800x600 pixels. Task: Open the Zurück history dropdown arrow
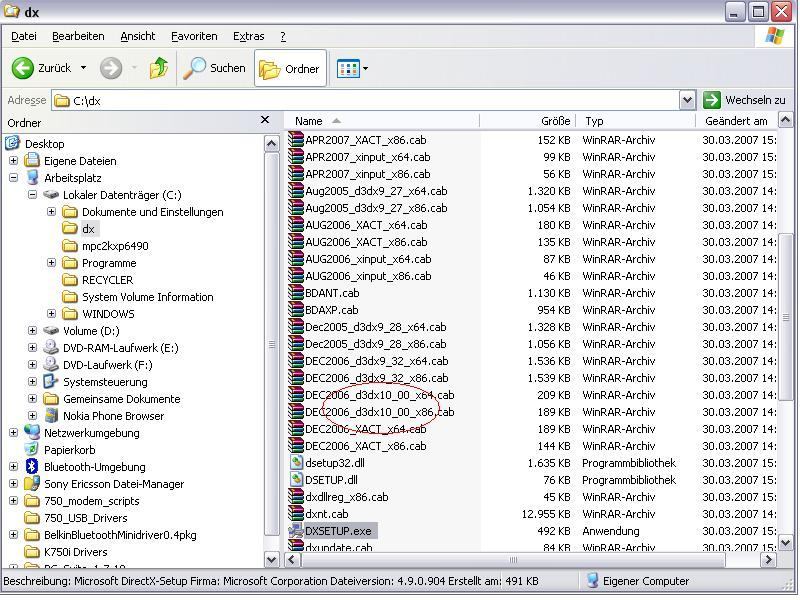click(x=83, y=68)
